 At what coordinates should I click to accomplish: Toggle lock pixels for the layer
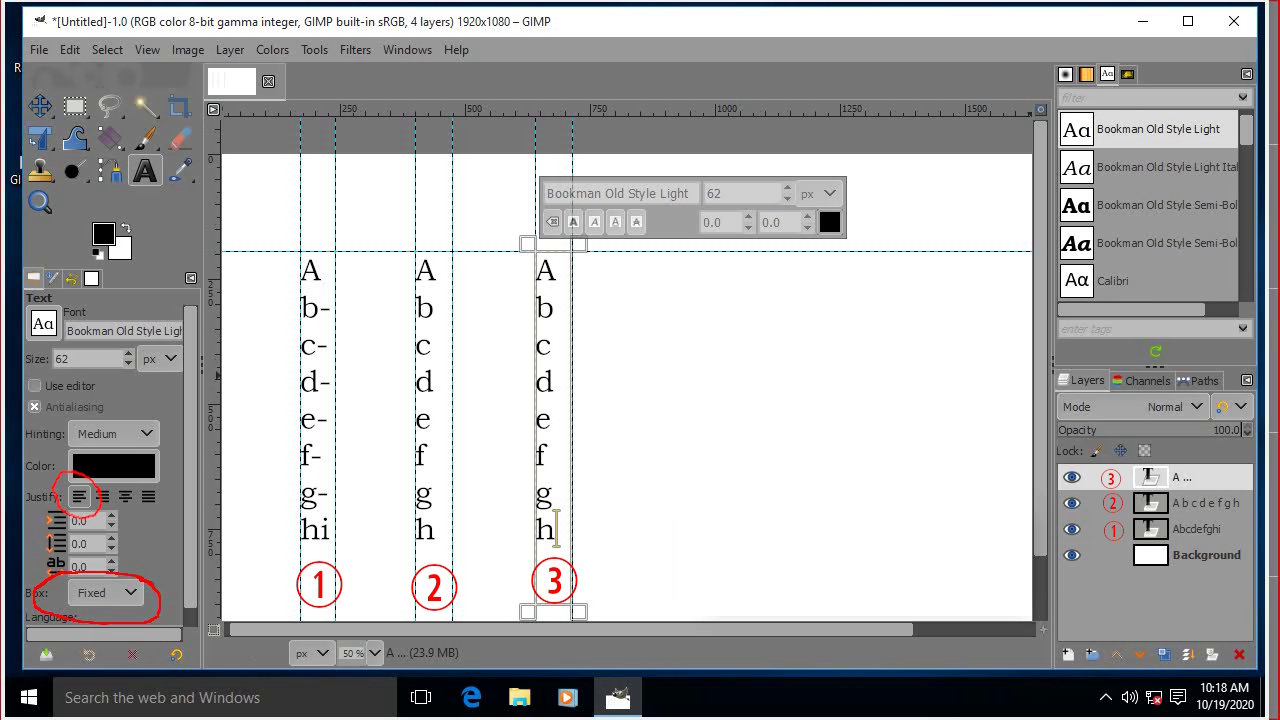tap(1097, 451)
